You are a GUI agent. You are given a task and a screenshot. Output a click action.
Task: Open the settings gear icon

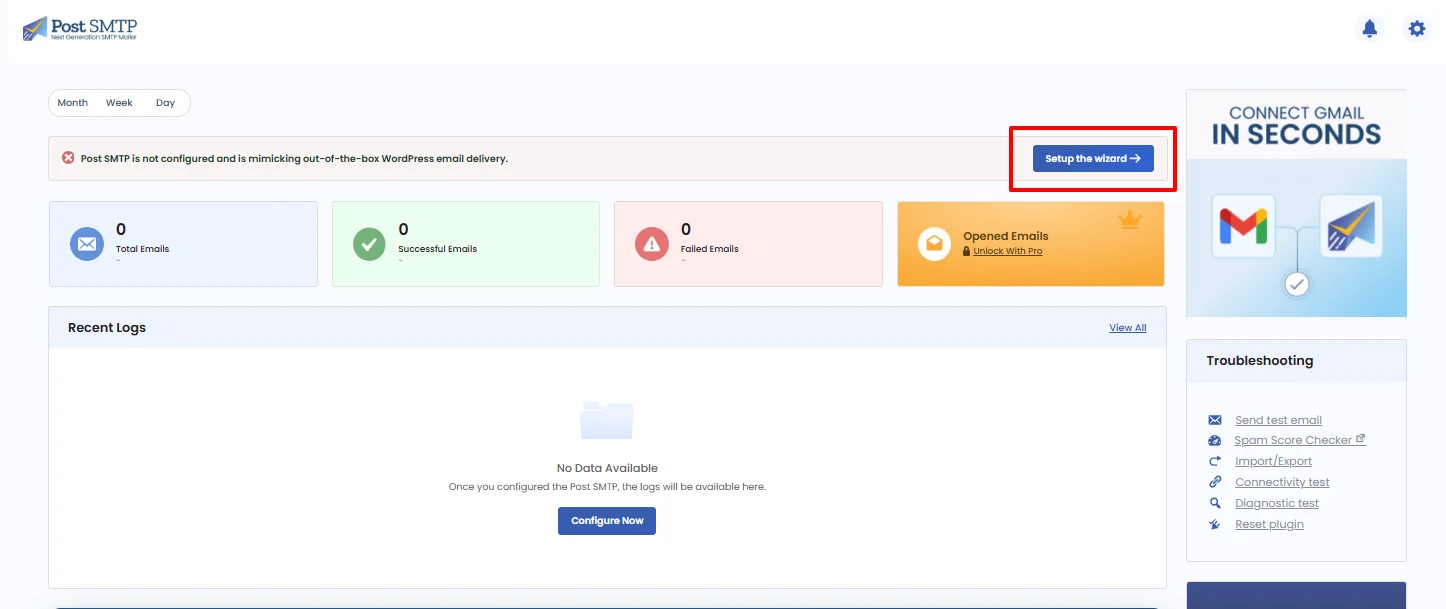1417,29
